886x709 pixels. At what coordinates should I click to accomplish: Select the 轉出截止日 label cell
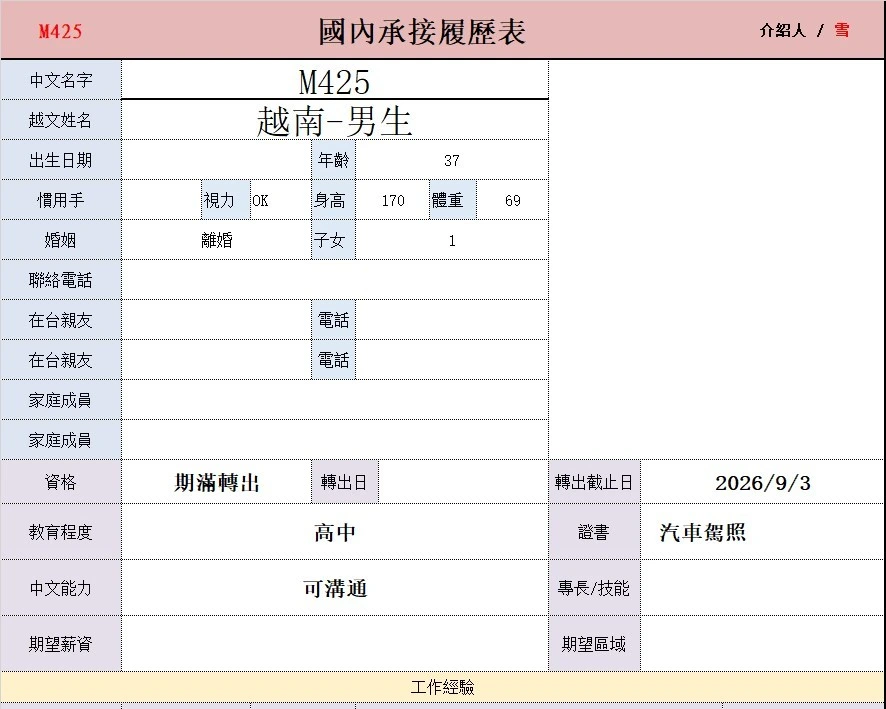(594, 482)
